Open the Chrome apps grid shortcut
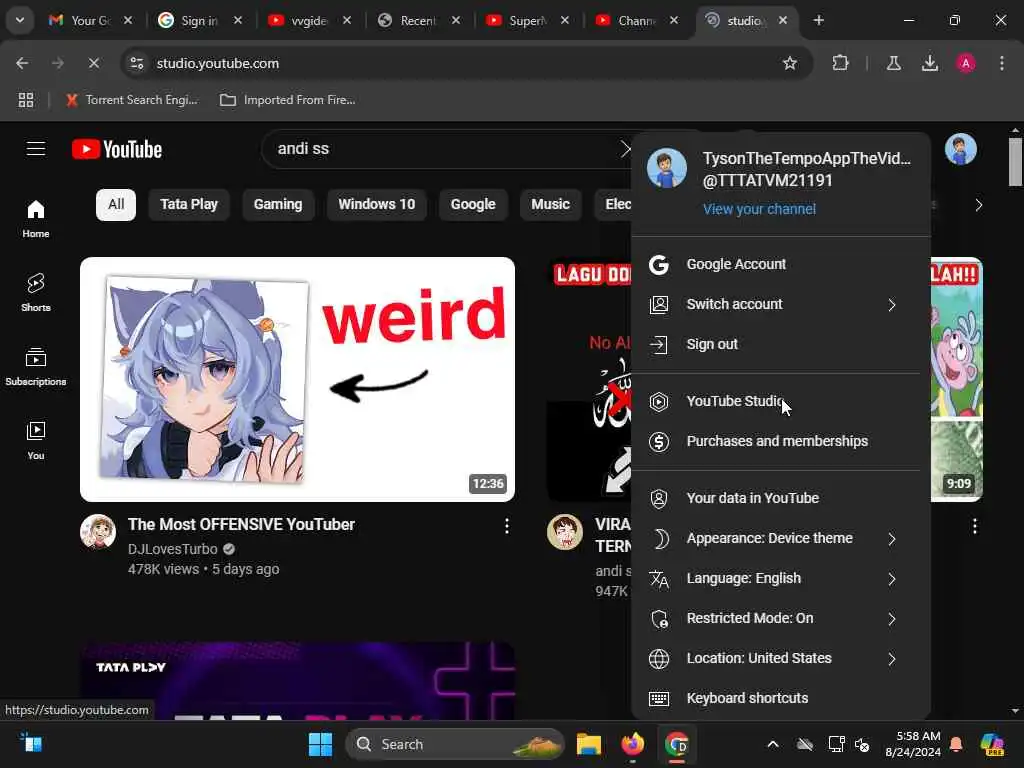The height and width of the screenshot is (768, 1024). coord(26,100)
